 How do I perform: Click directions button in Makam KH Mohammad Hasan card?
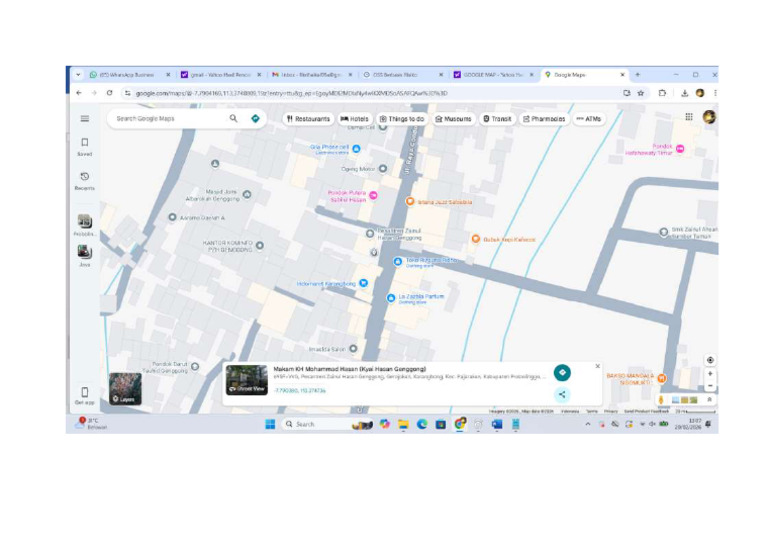pyautogui.click(x=562, y=373)
